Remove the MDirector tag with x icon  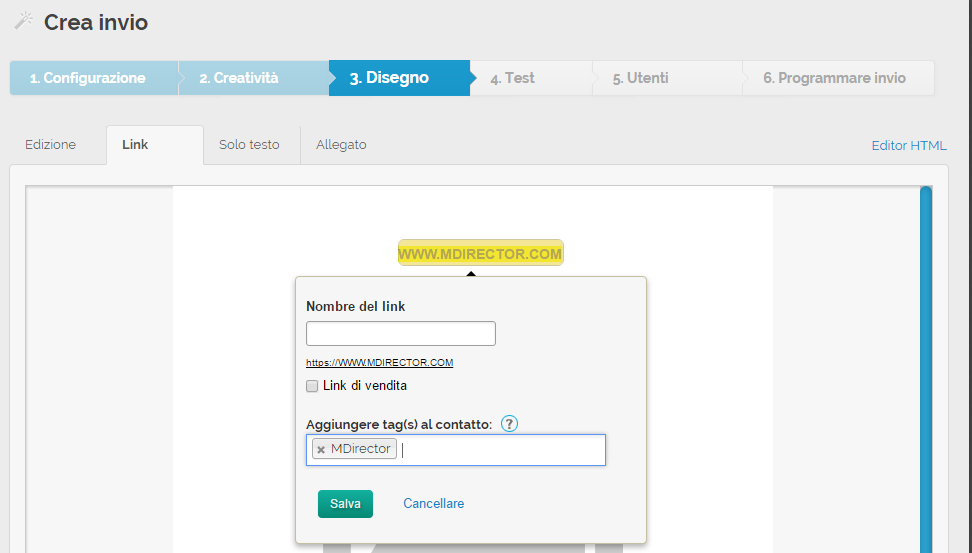tap(321, 450)
